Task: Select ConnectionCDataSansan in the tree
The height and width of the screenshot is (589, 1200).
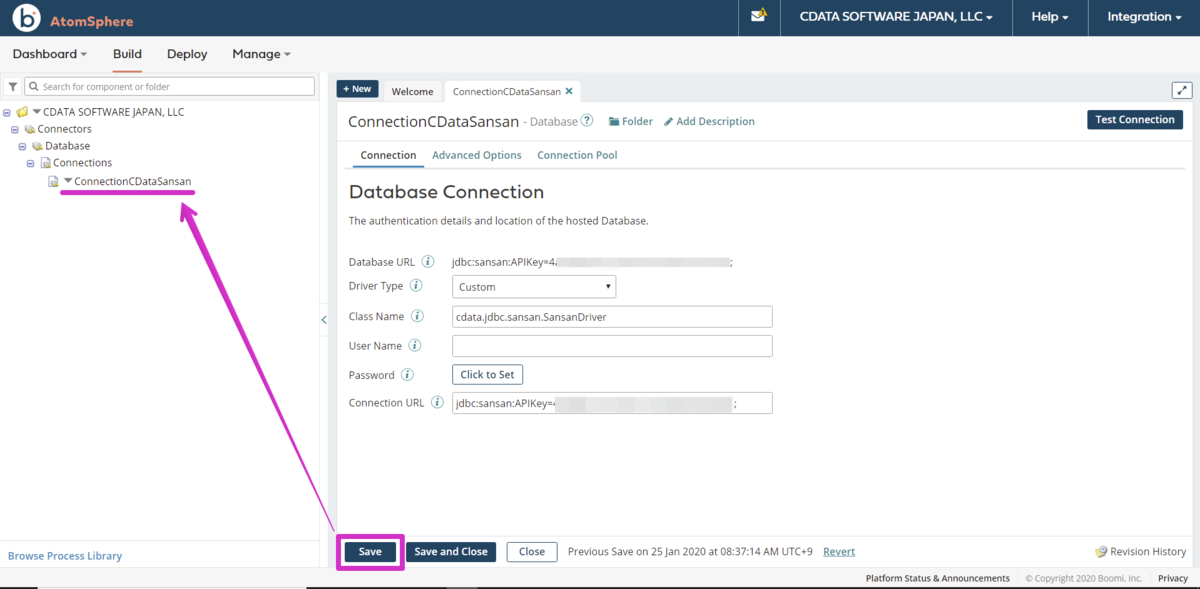Action: tap(132, 181)
